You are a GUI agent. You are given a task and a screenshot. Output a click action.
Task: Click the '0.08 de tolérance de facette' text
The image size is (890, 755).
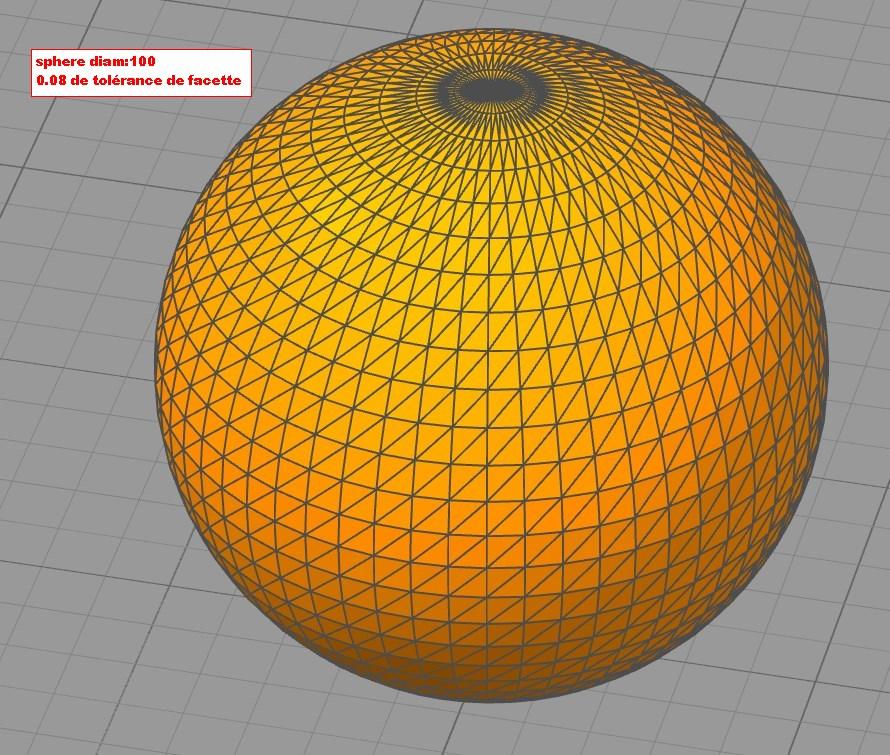coord(138,80)
